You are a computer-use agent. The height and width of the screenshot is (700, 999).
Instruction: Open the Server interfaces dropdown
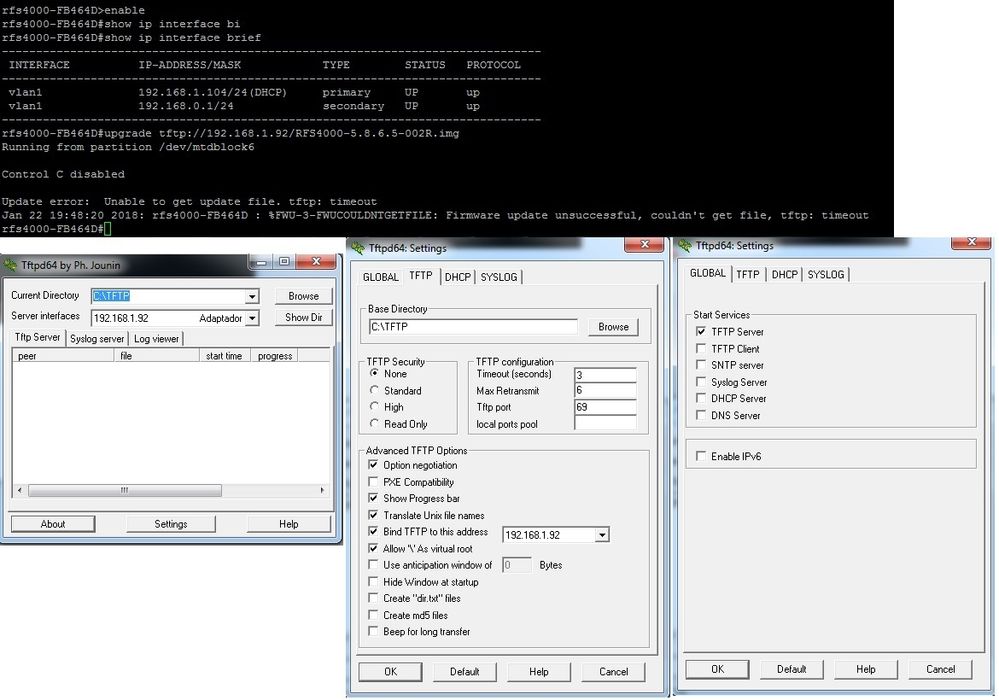(x=252, y=318)
